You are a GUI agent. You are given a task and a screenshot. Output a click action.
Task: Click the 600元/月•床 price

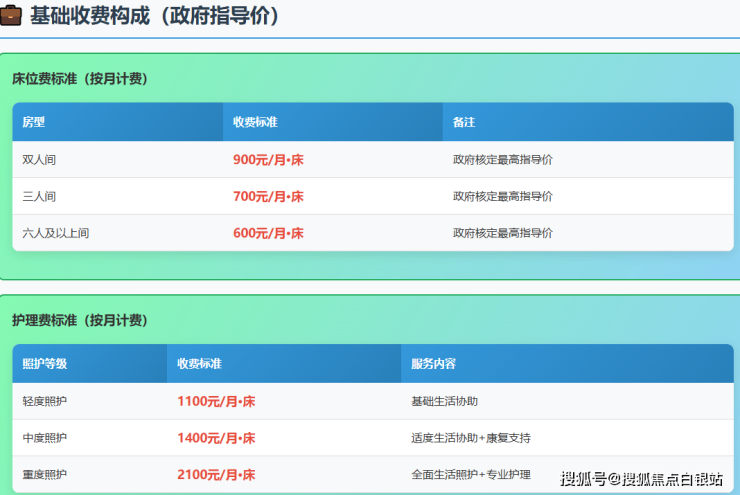pyautogui.click(x=268, y=233)
